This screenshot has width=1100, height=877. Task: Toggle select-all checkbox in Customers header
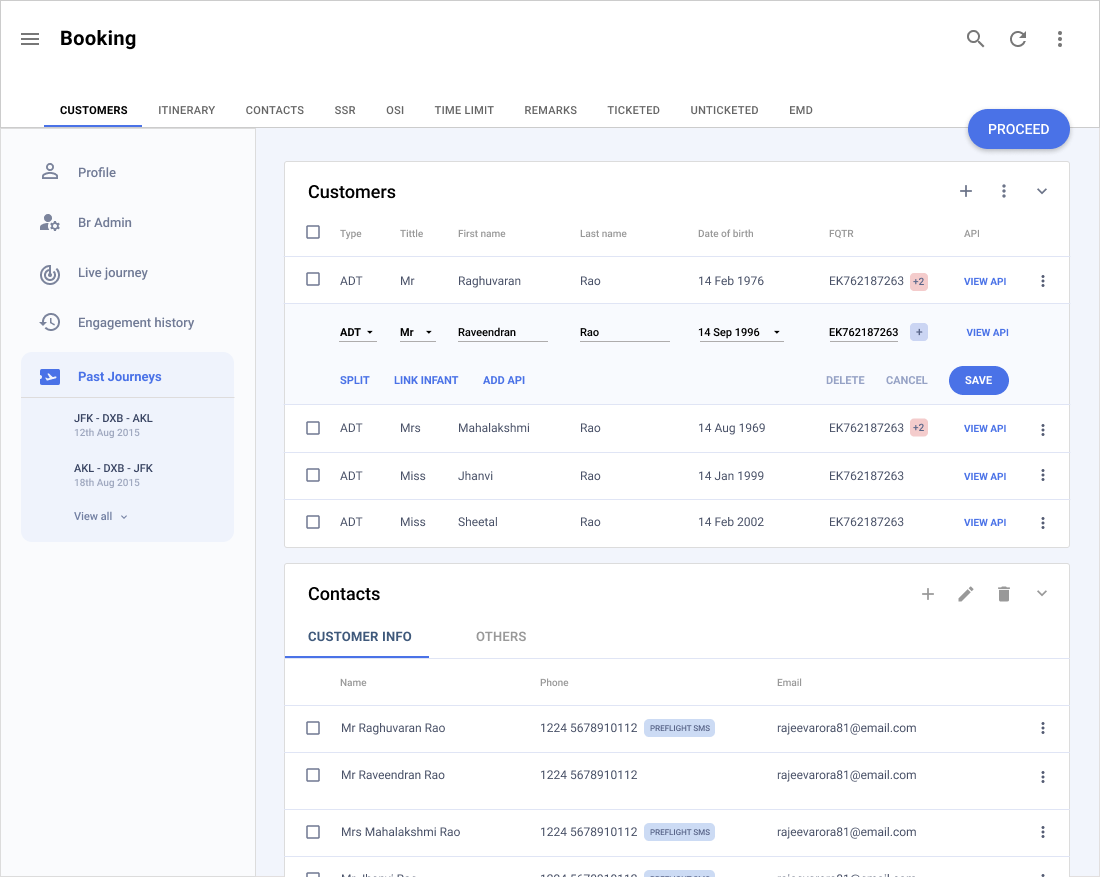pos(313,232)
